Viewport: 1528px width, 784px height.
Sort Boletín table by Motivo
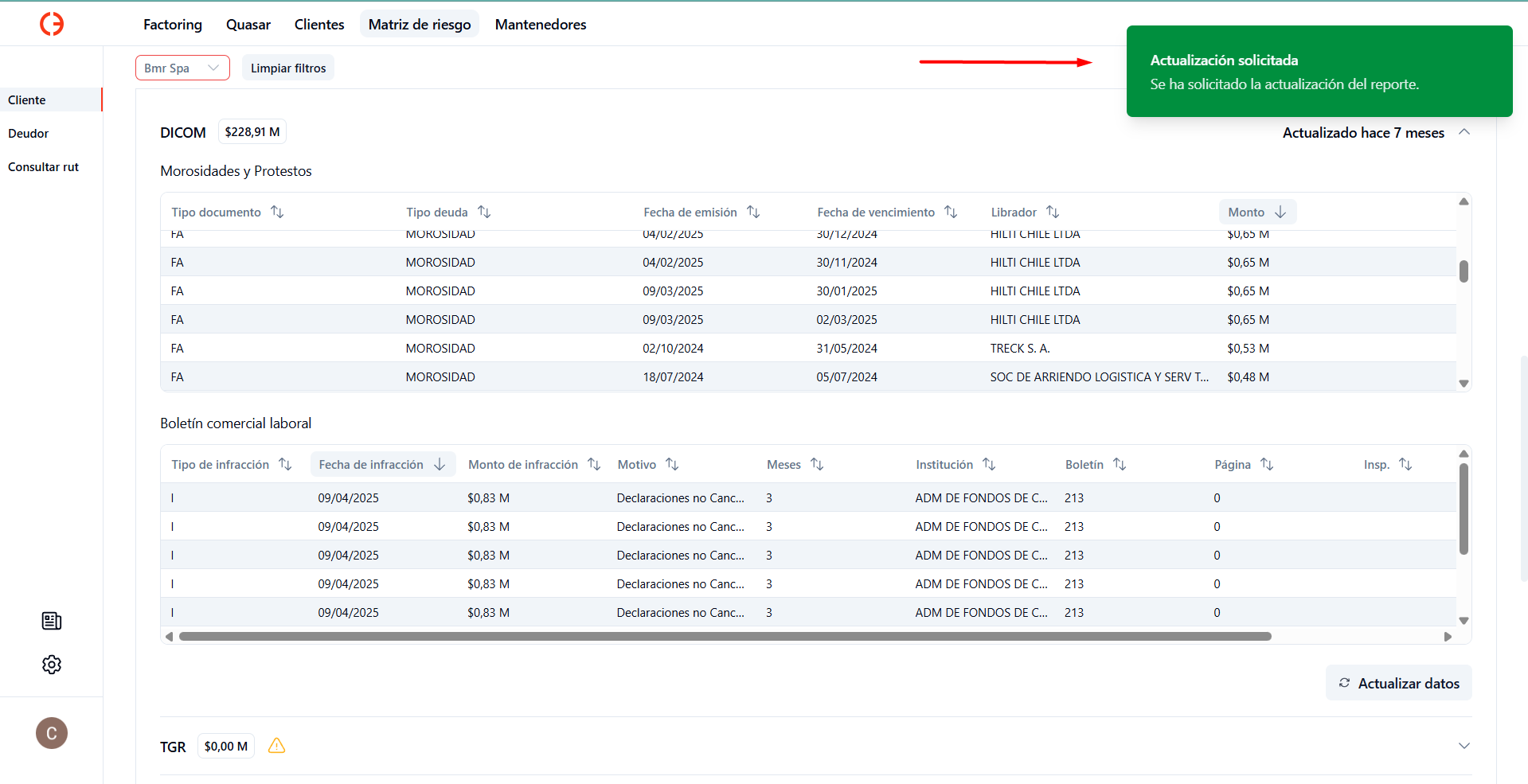point(672,464)
